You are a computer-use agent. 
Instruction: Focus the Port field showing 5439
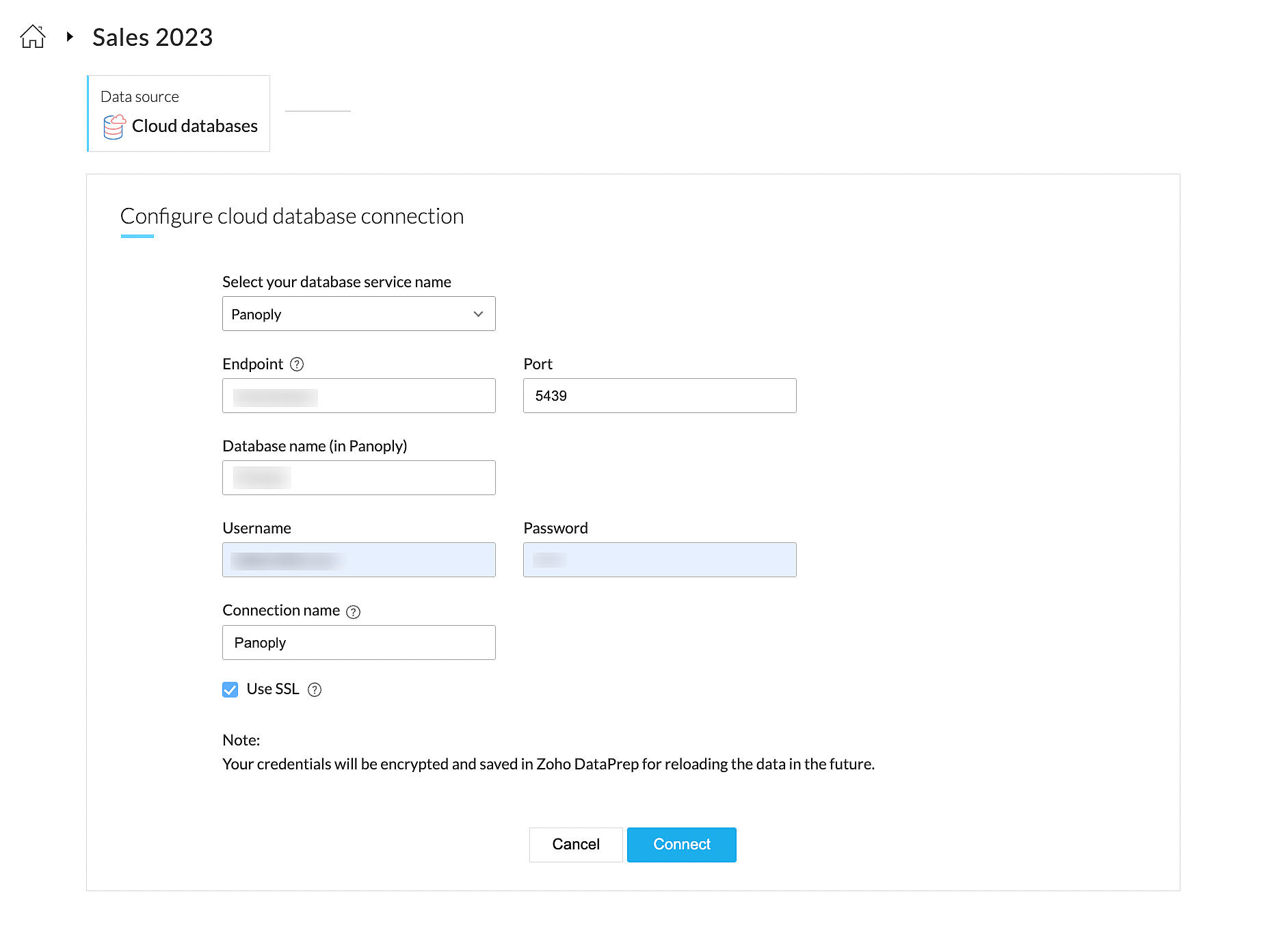(659, 396)
